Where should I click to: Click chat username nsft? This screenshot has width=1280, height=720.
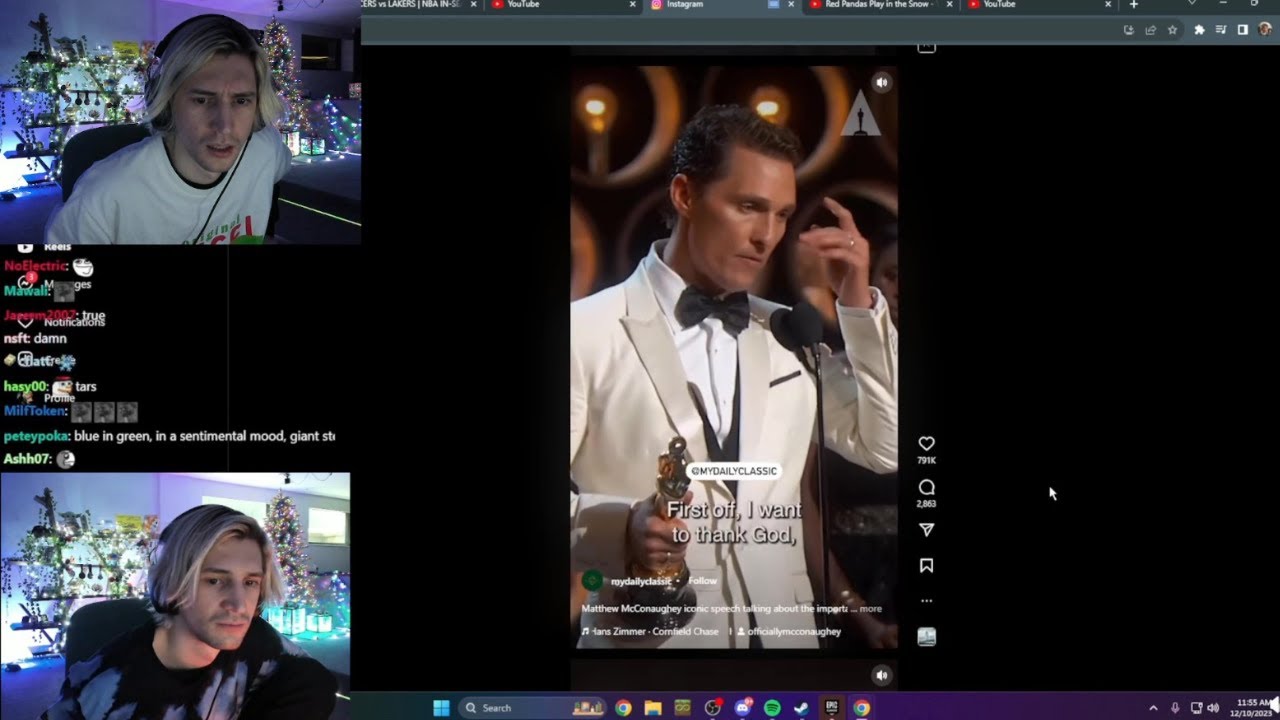click(x=15, y=339)
